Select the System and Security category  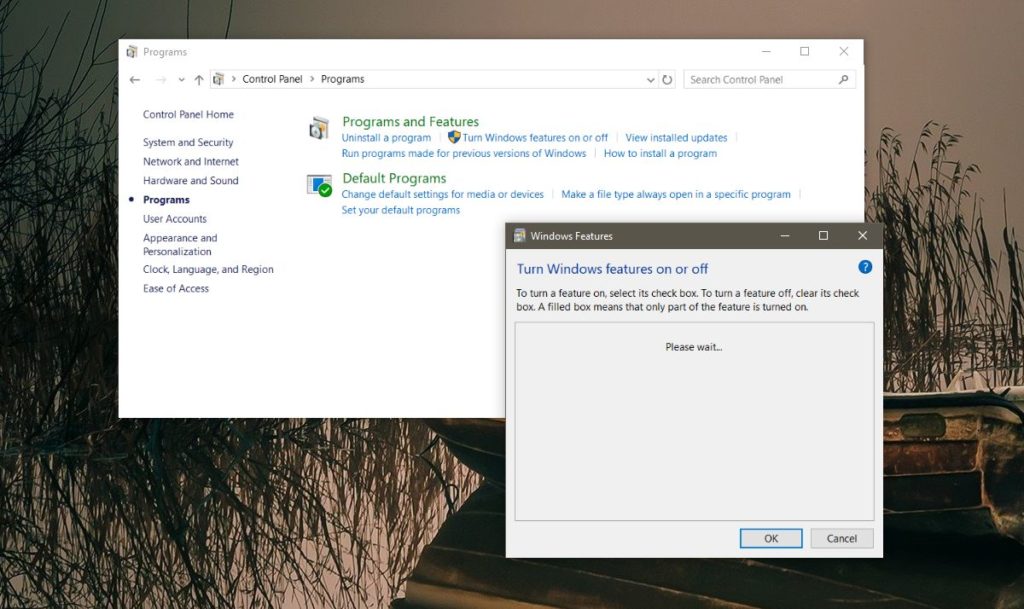tap(188, 142)
